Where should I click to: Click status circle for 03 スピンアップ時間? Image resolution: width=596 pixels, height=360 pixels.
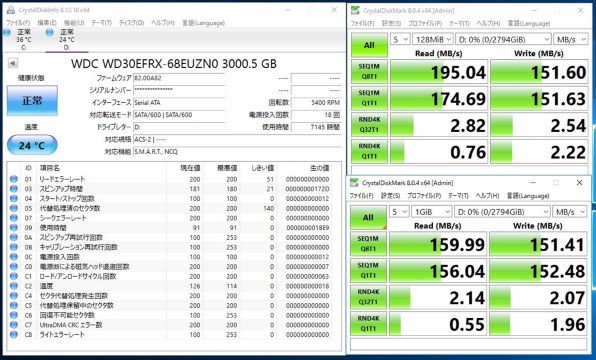coord(14,189)
